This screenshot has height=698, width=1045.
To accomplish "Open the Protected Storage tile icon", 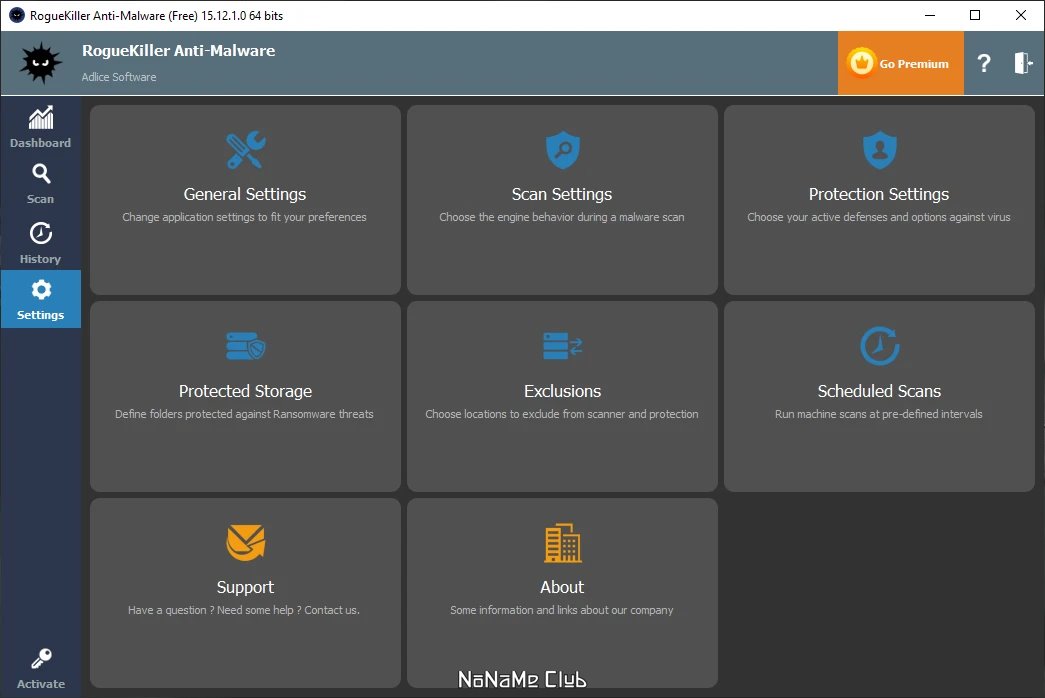I will [245, 346].
